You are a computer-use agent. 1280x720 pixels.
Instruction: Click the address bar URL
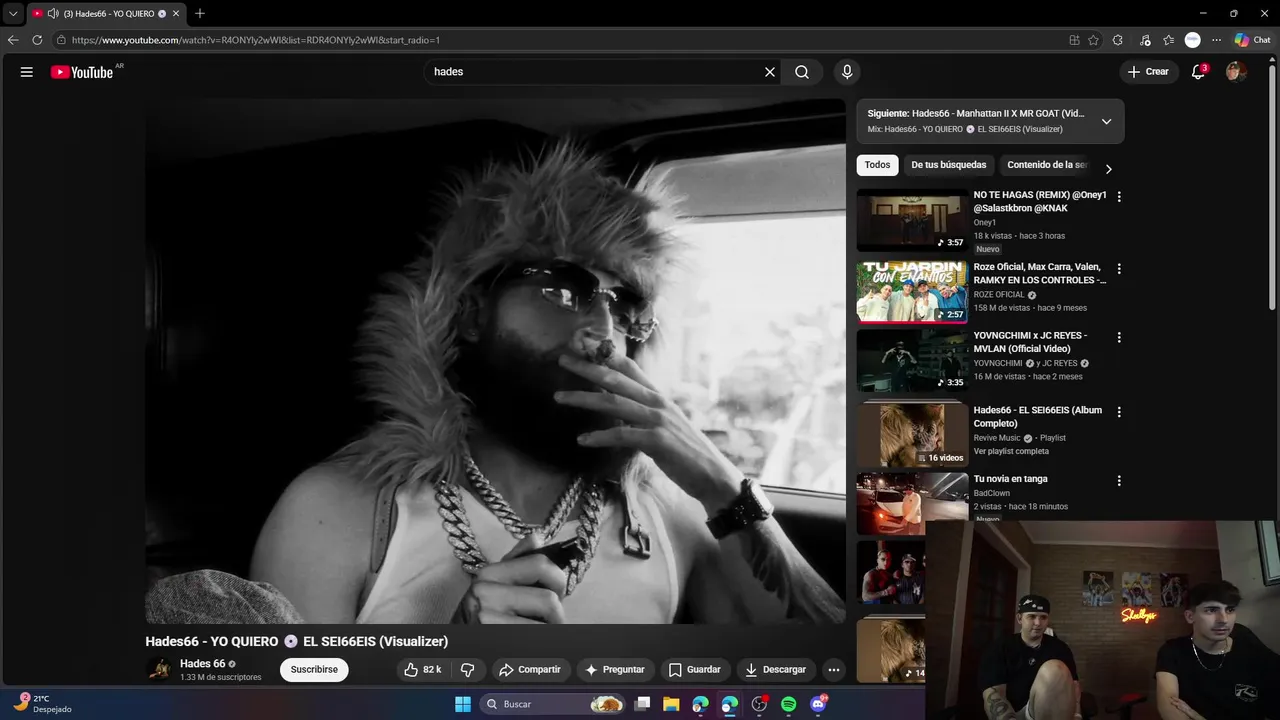click(256, 40)
